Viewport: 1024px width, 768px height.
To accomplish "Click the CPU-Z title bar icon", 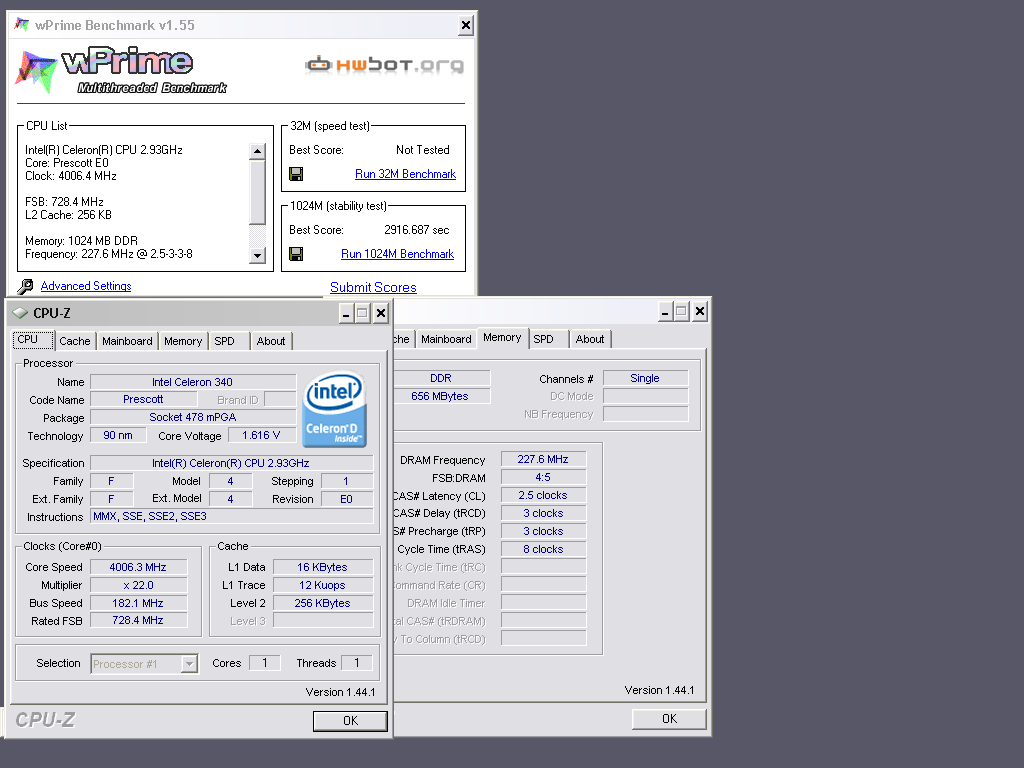I will (20, 313).
